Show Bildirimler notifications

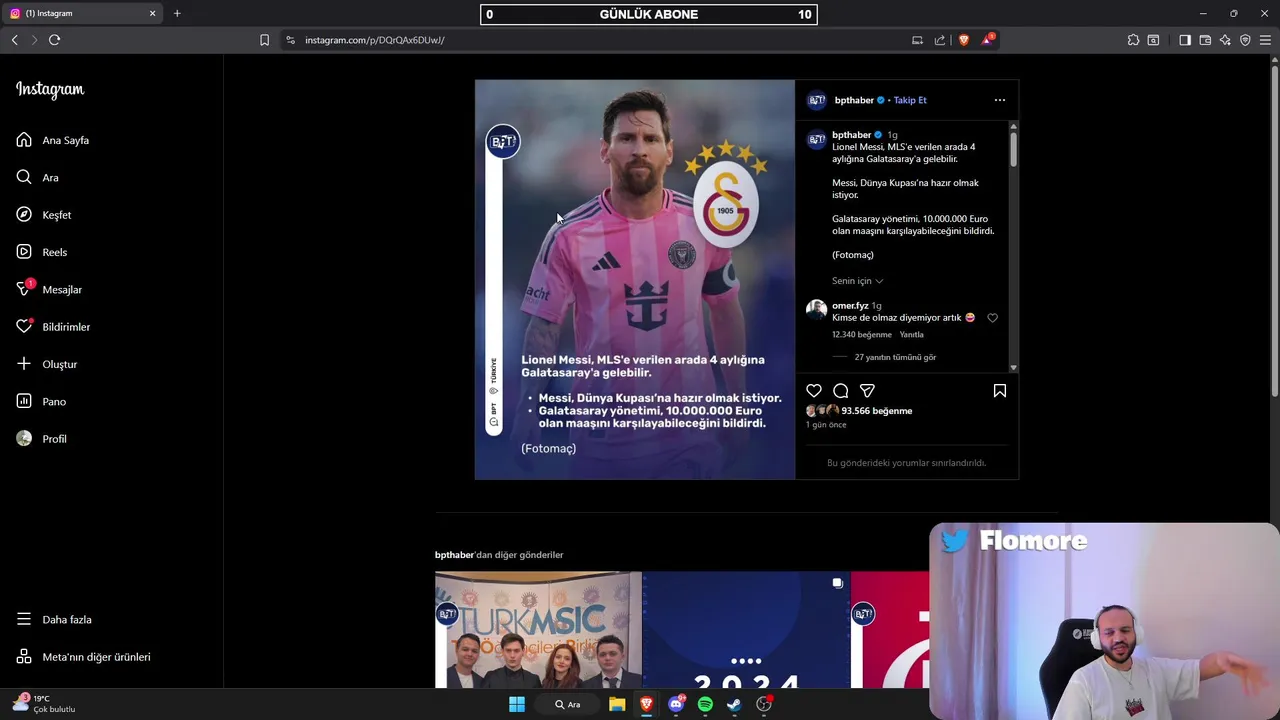click(53, 327)
